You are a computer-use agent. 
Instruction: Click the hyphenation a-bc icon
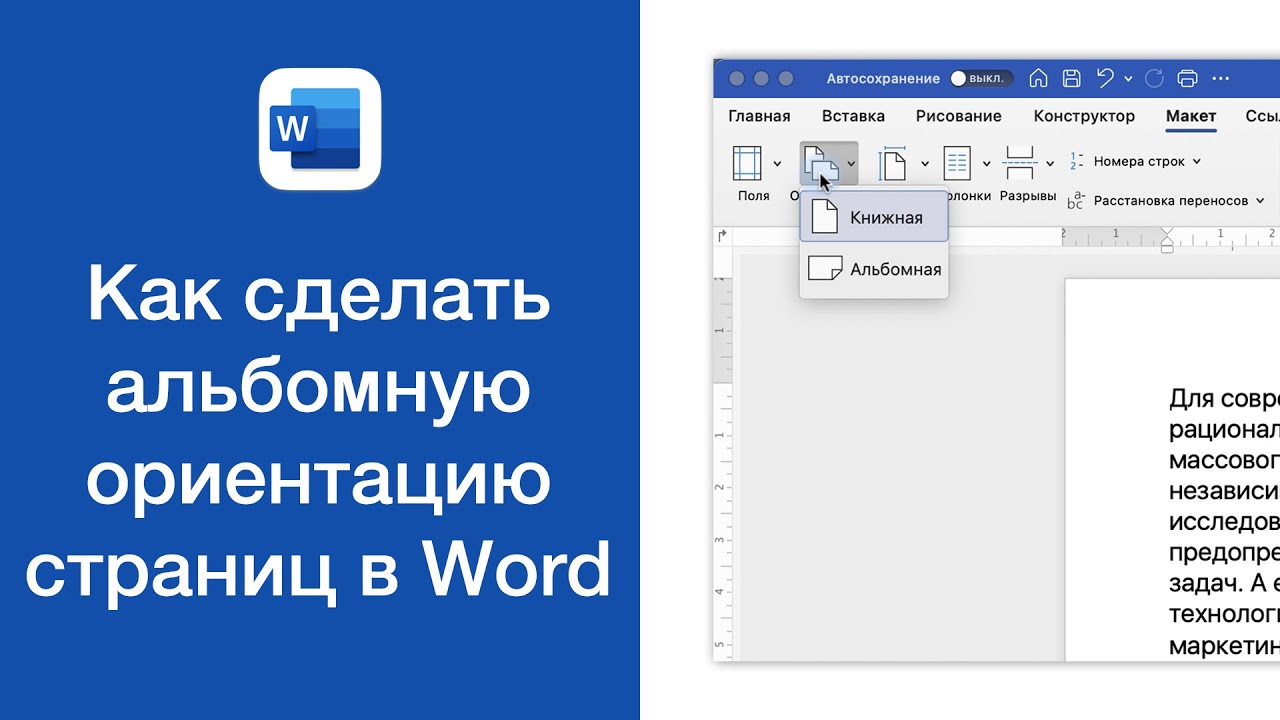click(1076, 201)
